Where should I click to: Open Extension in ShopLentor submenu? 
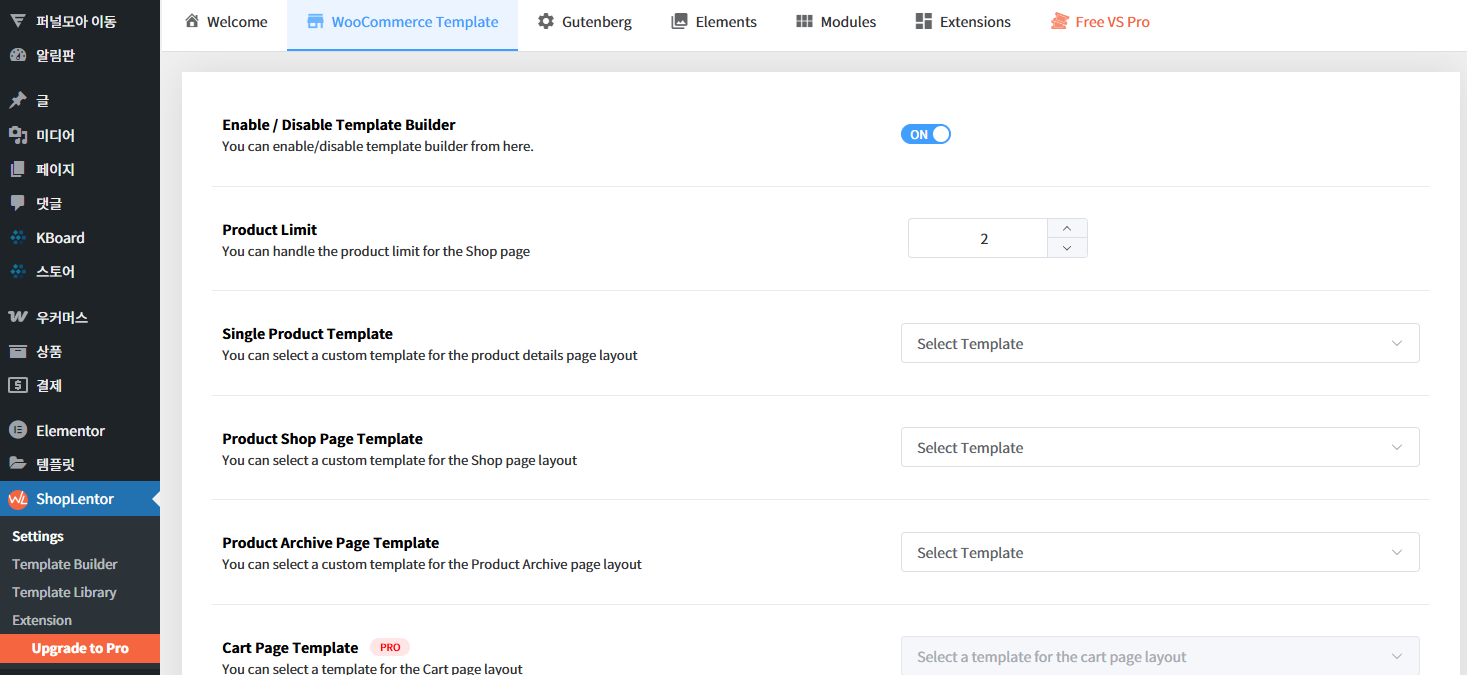[x=42, y=620]
